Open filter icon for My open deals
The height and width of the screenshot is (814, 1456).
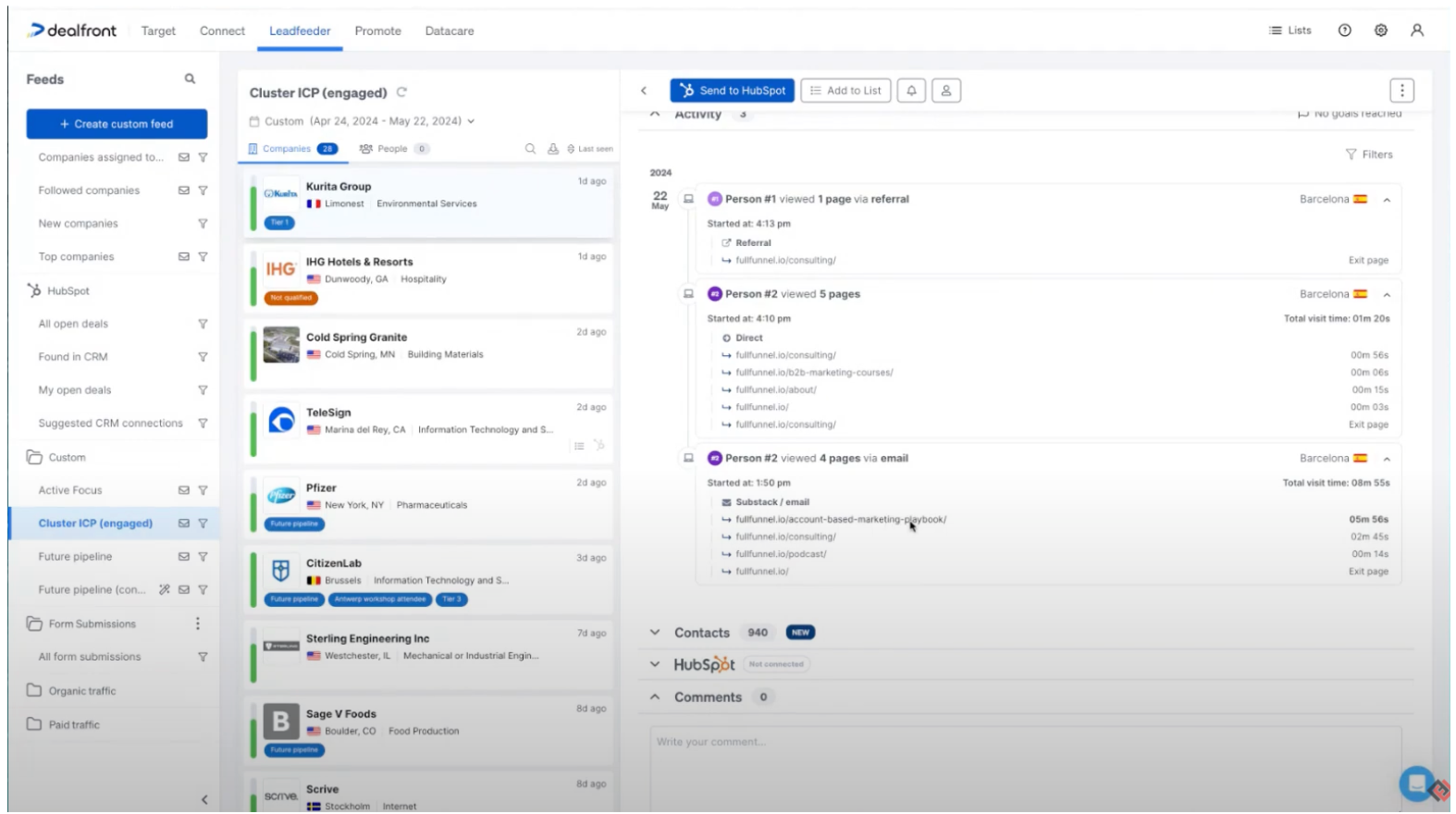[x=203, y=390]
